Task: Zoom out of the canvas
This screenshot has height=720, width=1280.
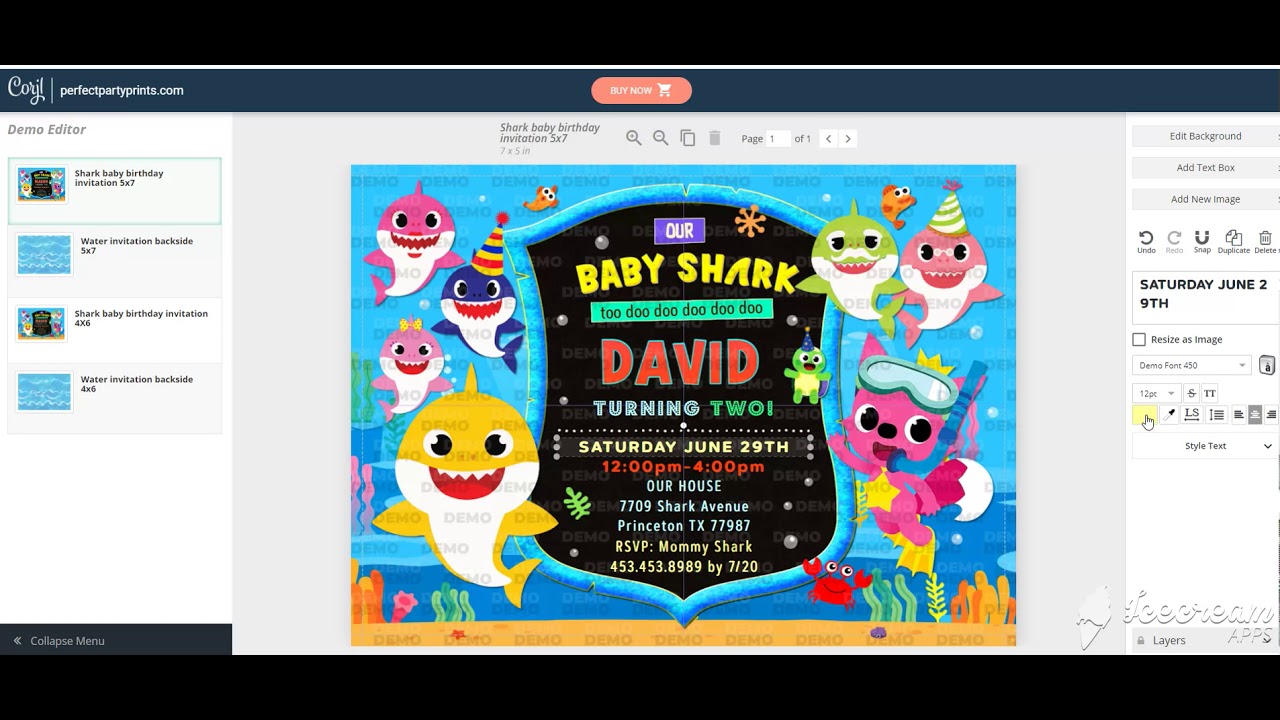Action: [x=660, y=138]
